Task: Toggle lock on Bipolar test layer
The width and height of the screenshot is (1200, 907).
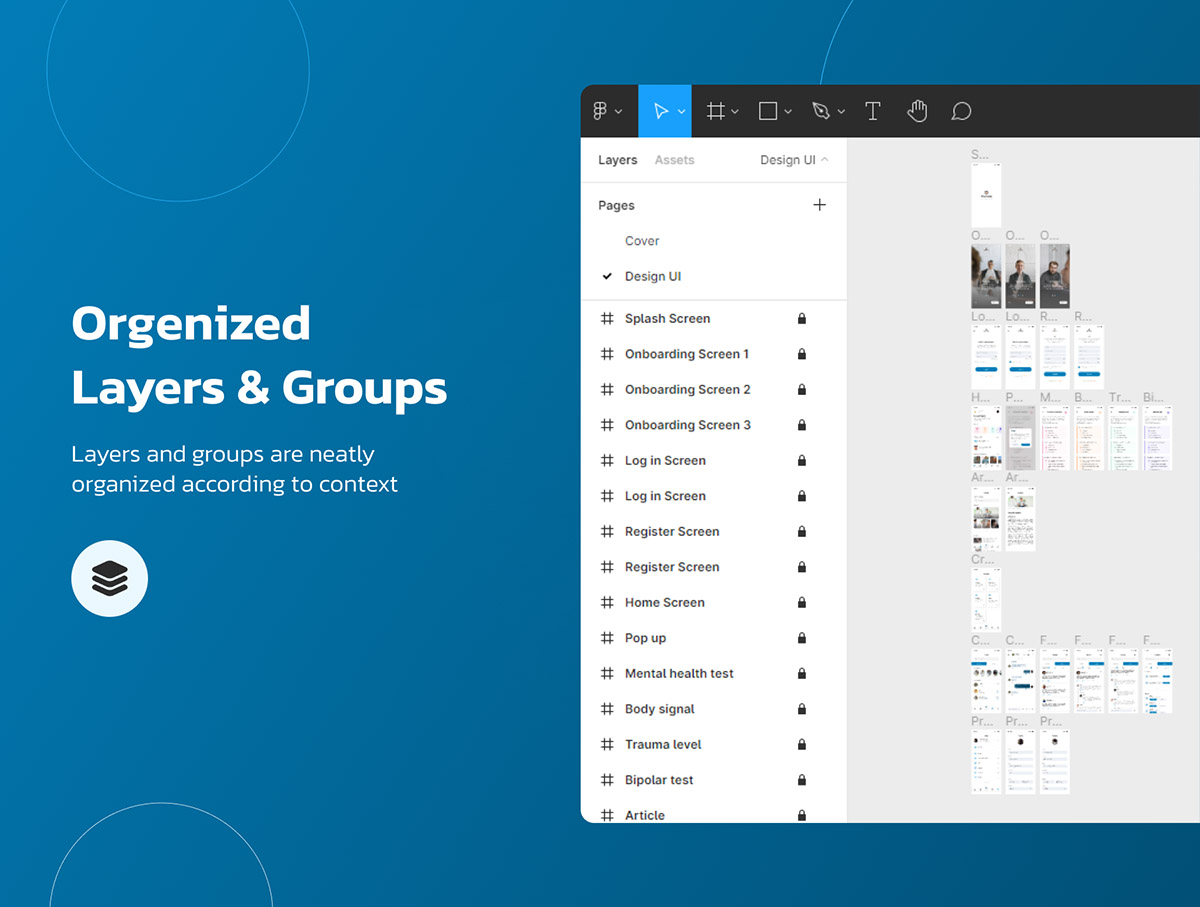Action: [x=802, y=780]
